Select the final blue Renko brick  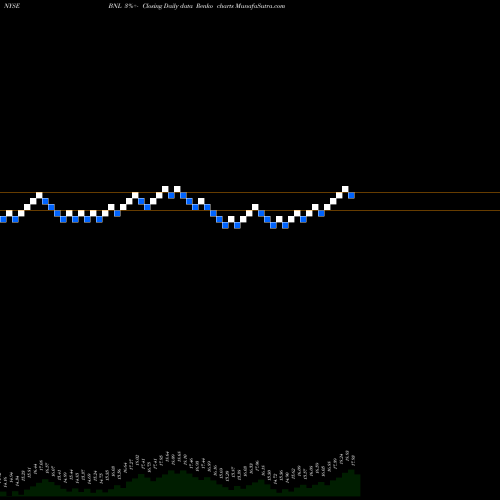(x=351, y=195)
